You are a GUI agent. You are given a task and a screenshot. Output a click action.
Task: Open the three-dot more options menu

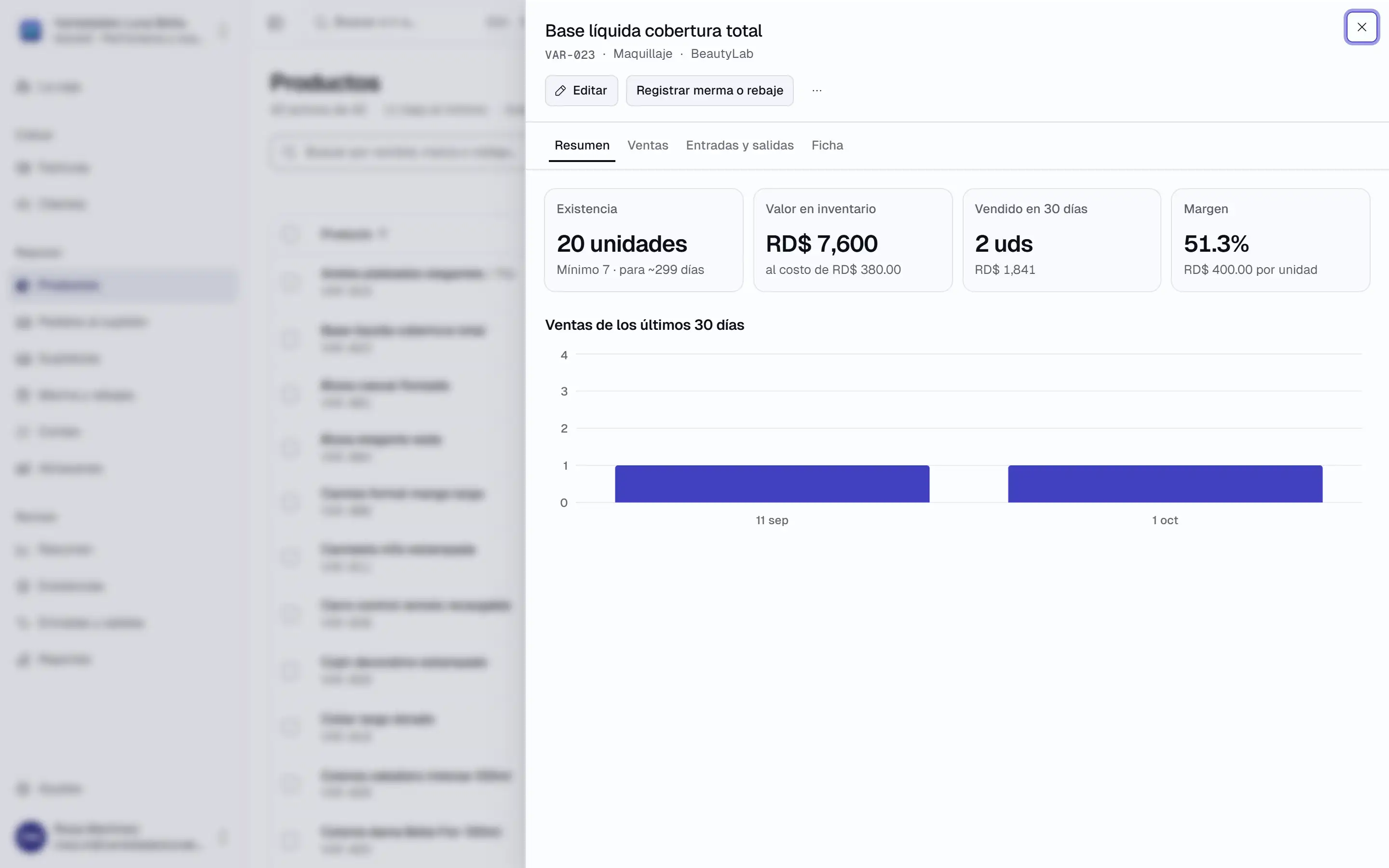[817, 90]
